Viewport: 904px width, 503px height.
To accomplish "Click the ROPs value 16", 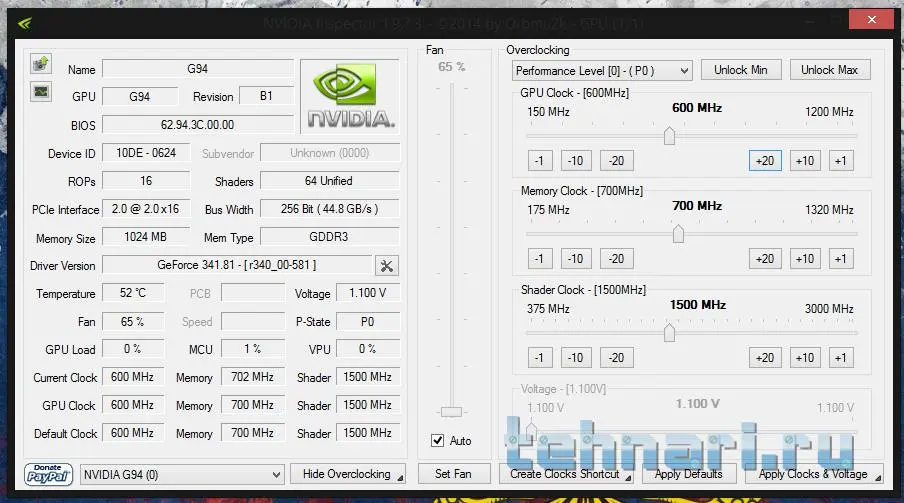I will click(146, 181).
